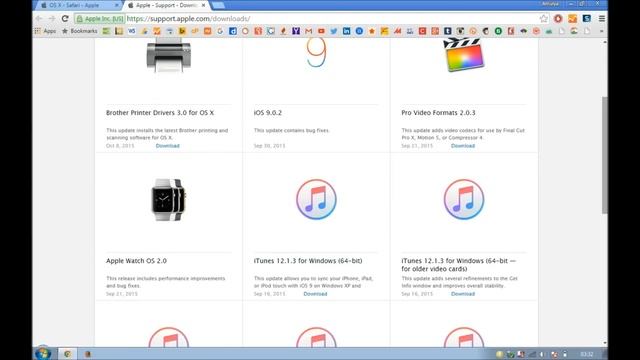Viewport: 640px width, 360px height.
Task: Close the OS X - Safari tab
Action: pyautogui.click(x=117, y=5)
